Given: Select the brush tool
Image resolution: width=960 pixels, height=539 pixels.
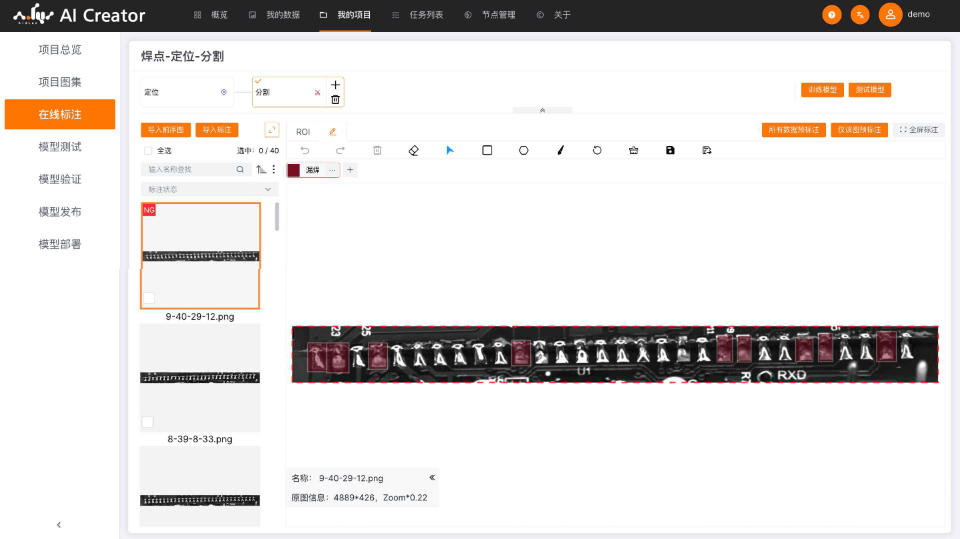Looking at the screenshot, I should [x=560, y=150].
